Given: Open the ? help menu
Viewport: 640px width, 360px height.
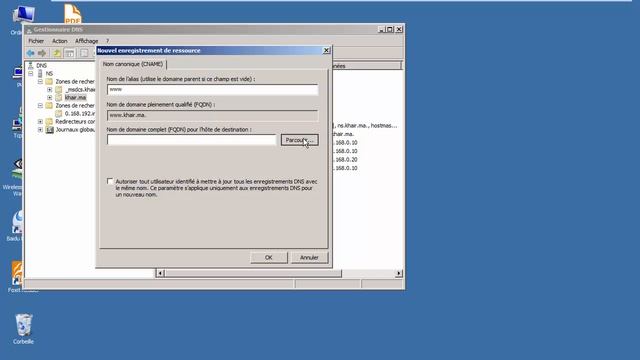Looking at the screenshot, I should click(x=107, y=41).
